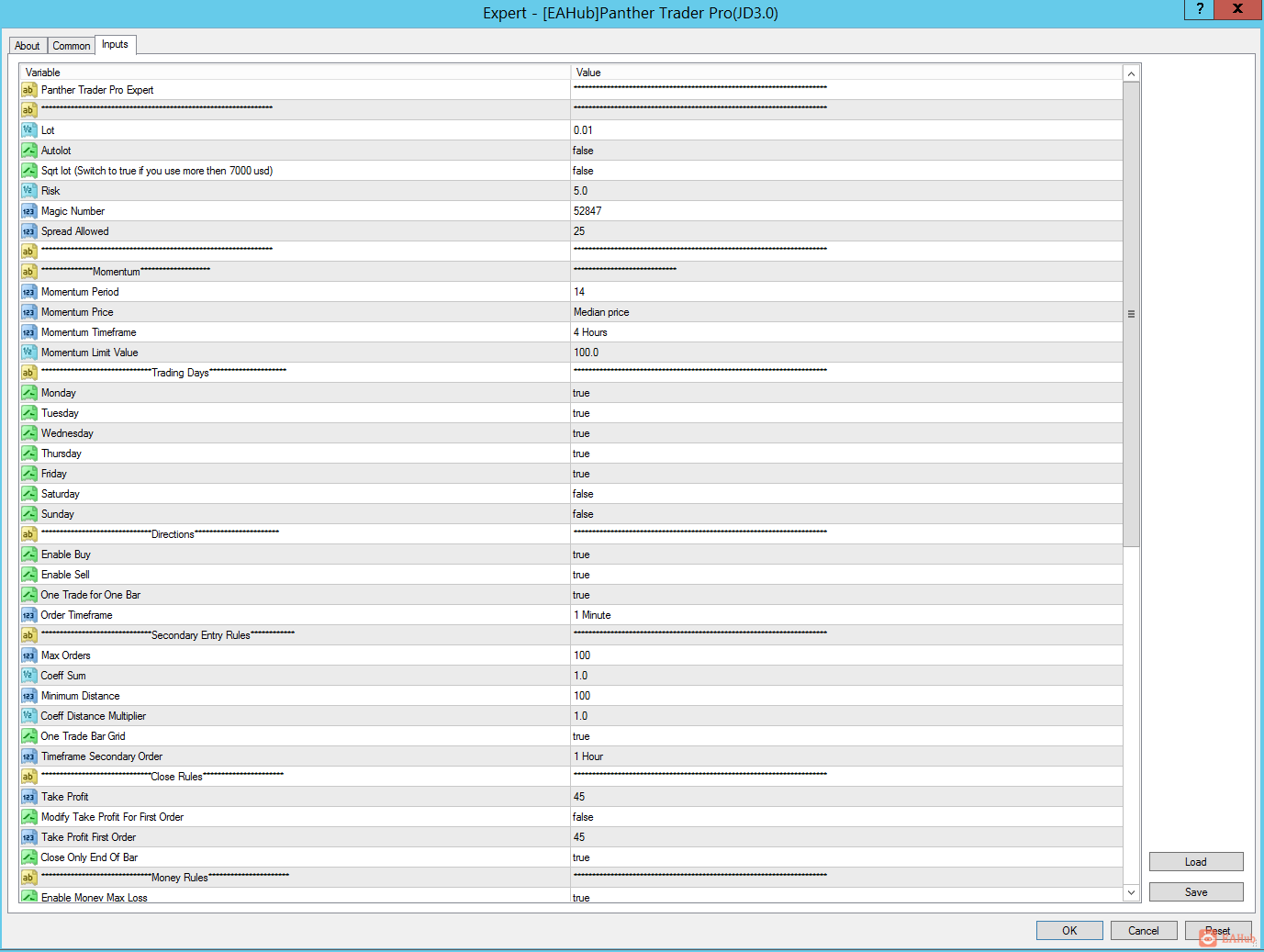Edit the Lot value 0.01
This screenshot has width=1264, height=952.
coord(846,130)
